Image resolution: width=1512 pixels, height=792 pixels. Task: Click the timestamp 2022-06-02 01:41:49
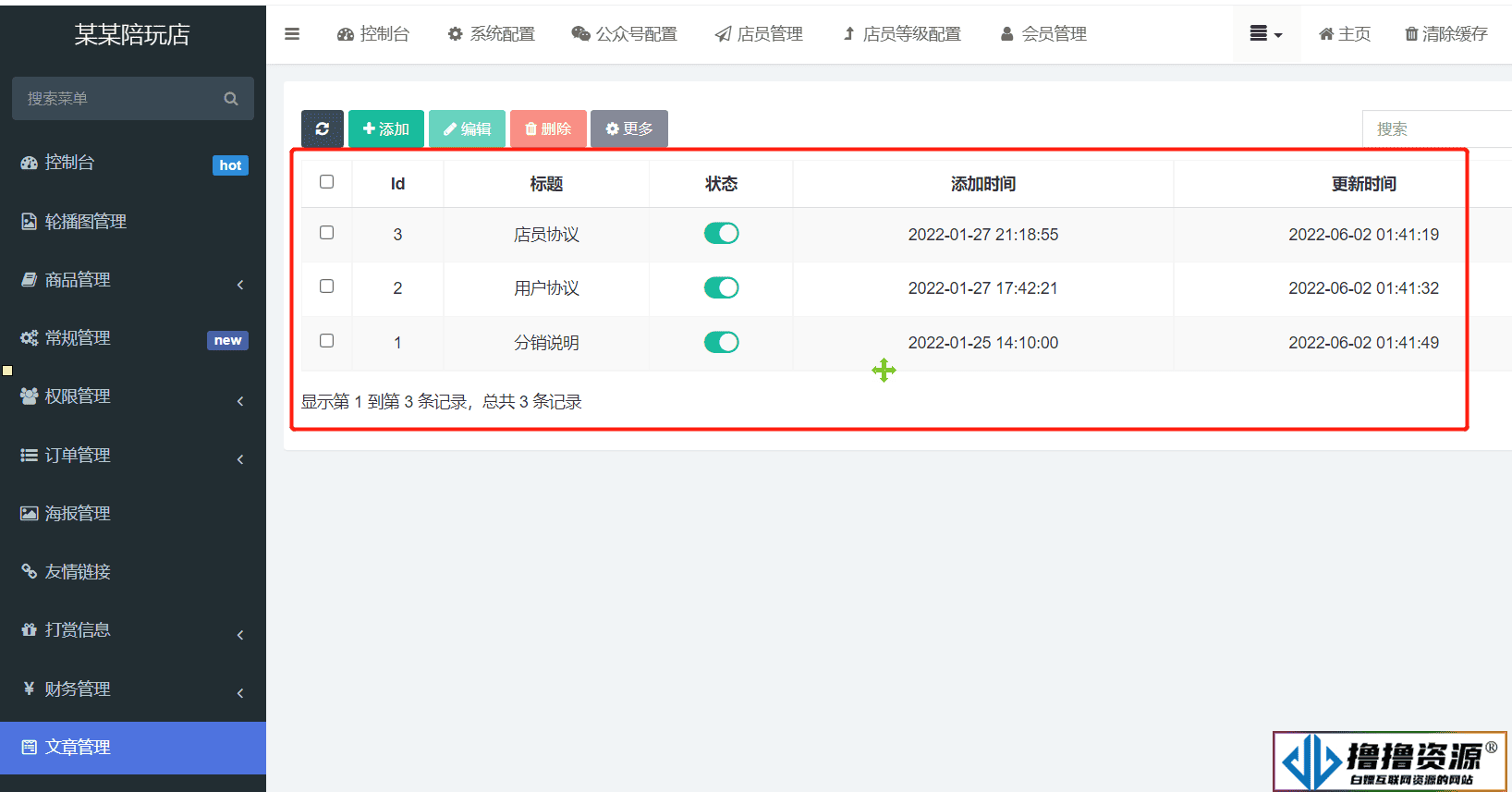point(1364,343)
